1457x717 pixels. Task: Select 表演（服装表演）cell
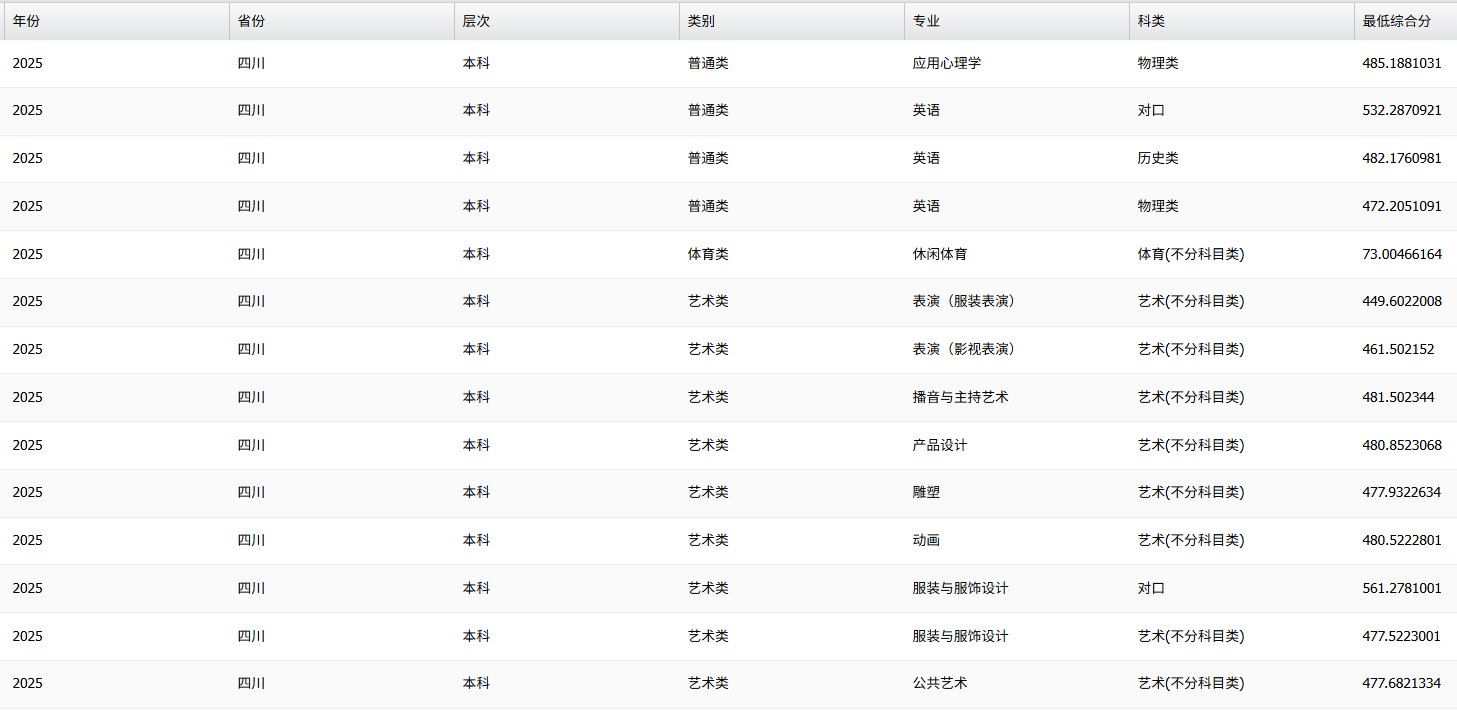(964, 301)
